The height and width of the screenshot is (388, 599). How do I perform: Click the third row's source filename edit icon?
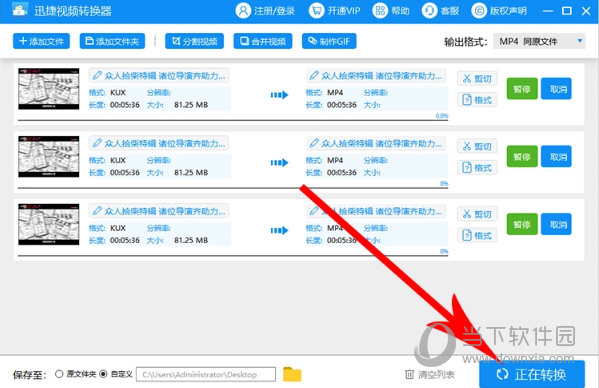click(x=97, y=211)
